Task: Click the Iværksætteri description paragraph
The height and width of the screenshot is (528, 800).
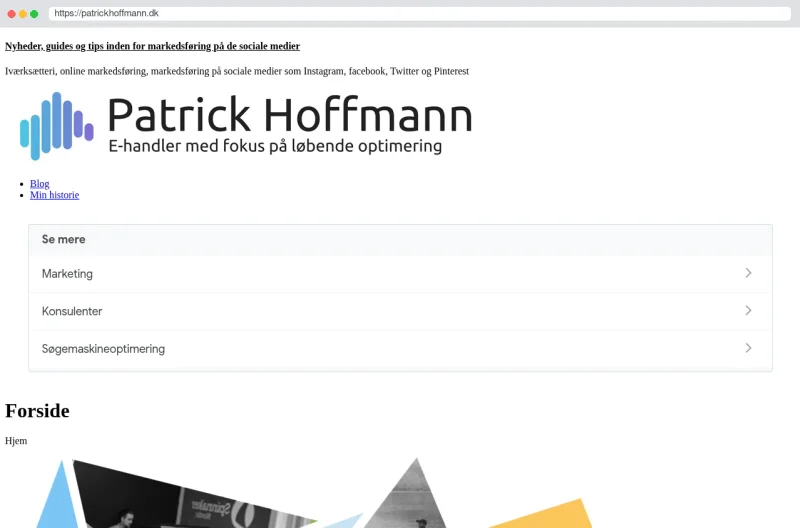Action: point(237,71)
